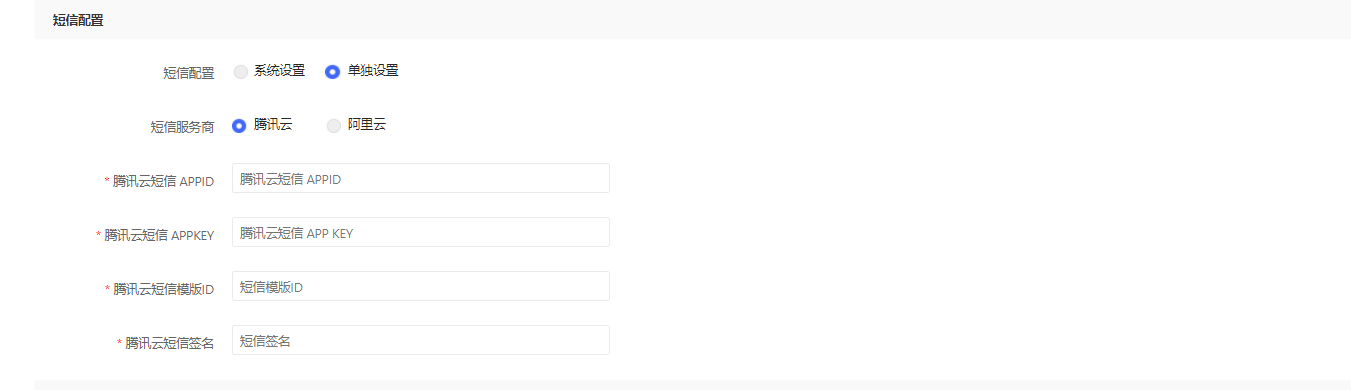Select the 单独设置 radio button
This screenshot has height=390, width=1351.
click(x=332, y=72)
